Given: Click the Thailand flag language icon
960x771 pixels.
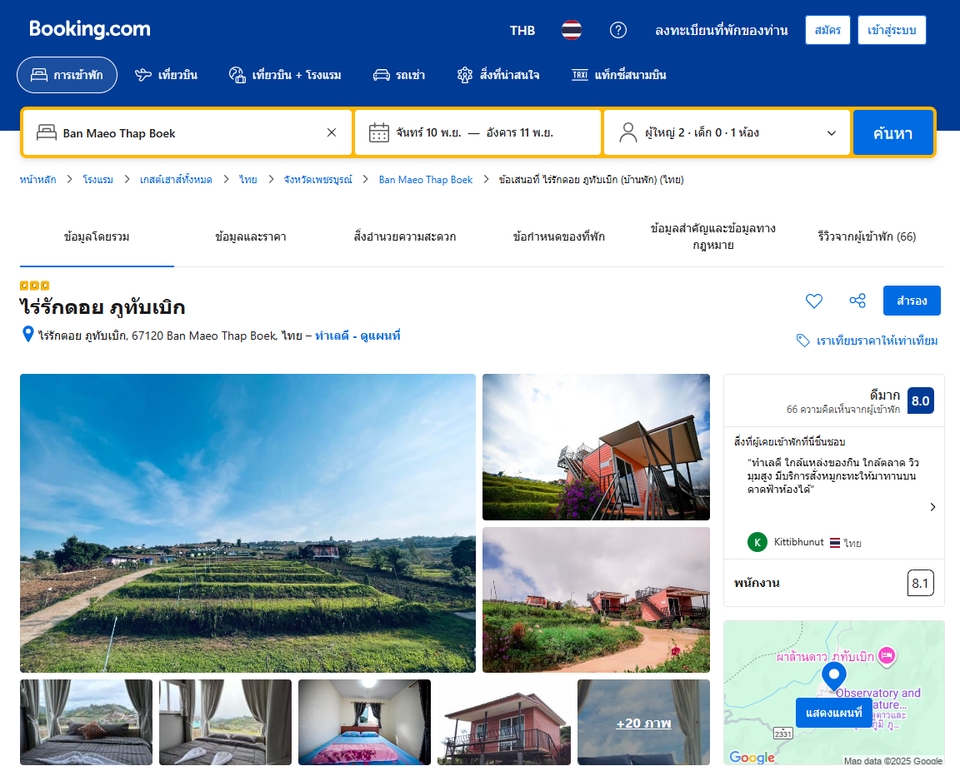Looking at the screenshot, I should click(571, 30).
